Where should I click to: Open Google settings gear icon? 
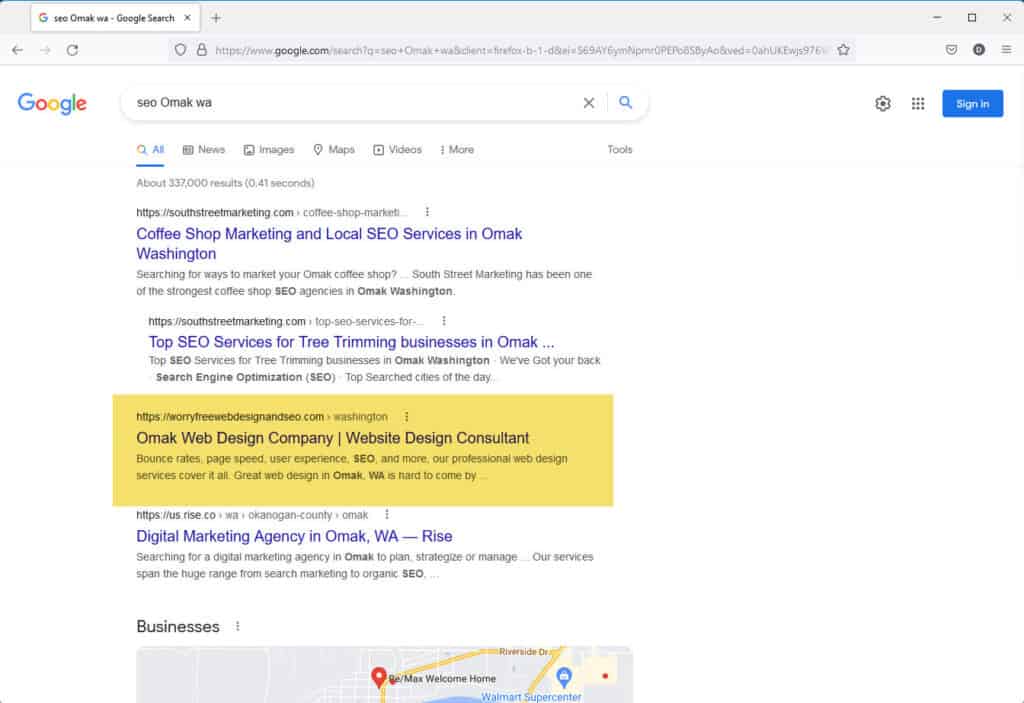pyautogui.click(x=883, y=103)
